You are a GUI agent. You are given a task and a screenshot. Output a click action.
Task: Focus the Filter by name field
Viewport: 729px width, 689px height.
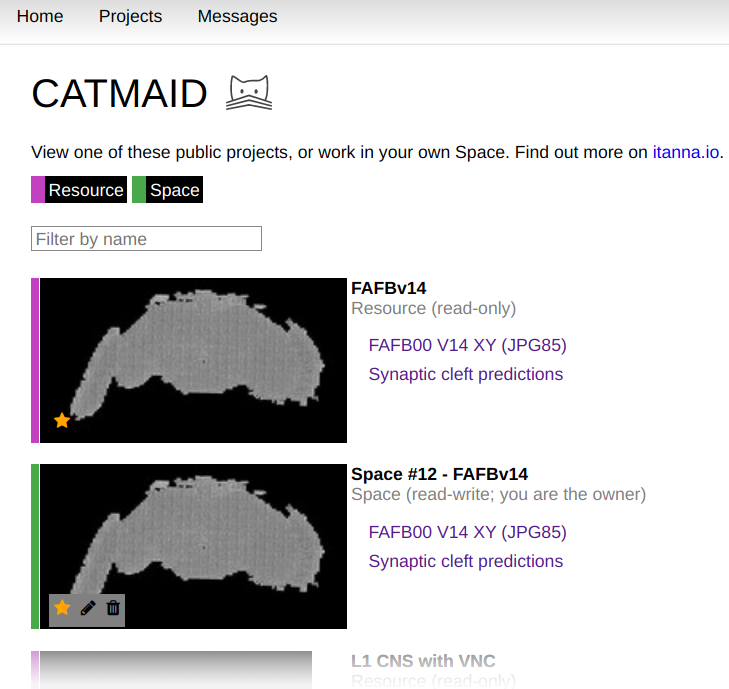tap(146, 239)
